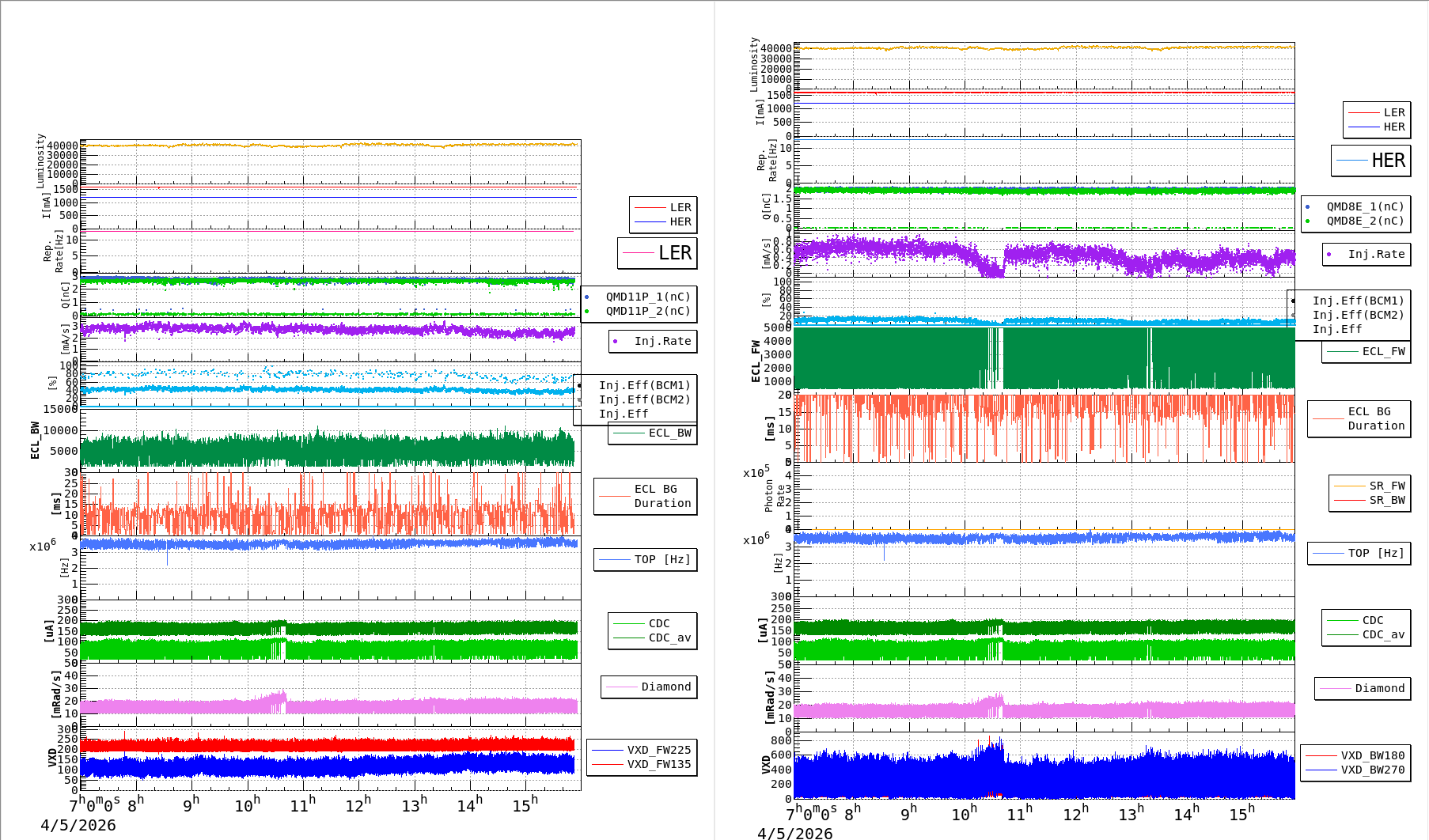Click the large LER legend box
Viewport: 1429px width, 840px height.
point(657,253)
